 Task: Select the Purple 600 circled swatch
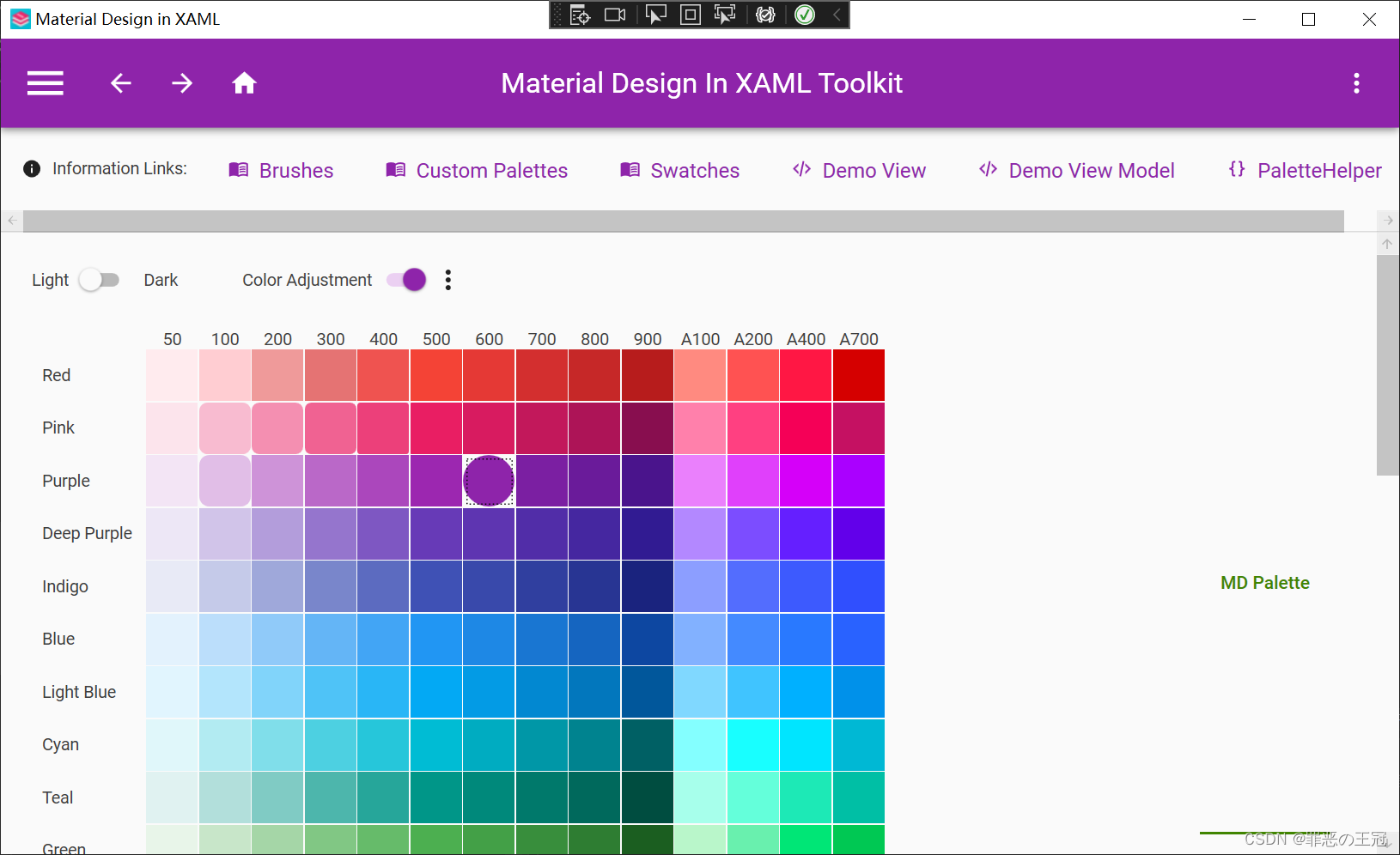[489, 481]
